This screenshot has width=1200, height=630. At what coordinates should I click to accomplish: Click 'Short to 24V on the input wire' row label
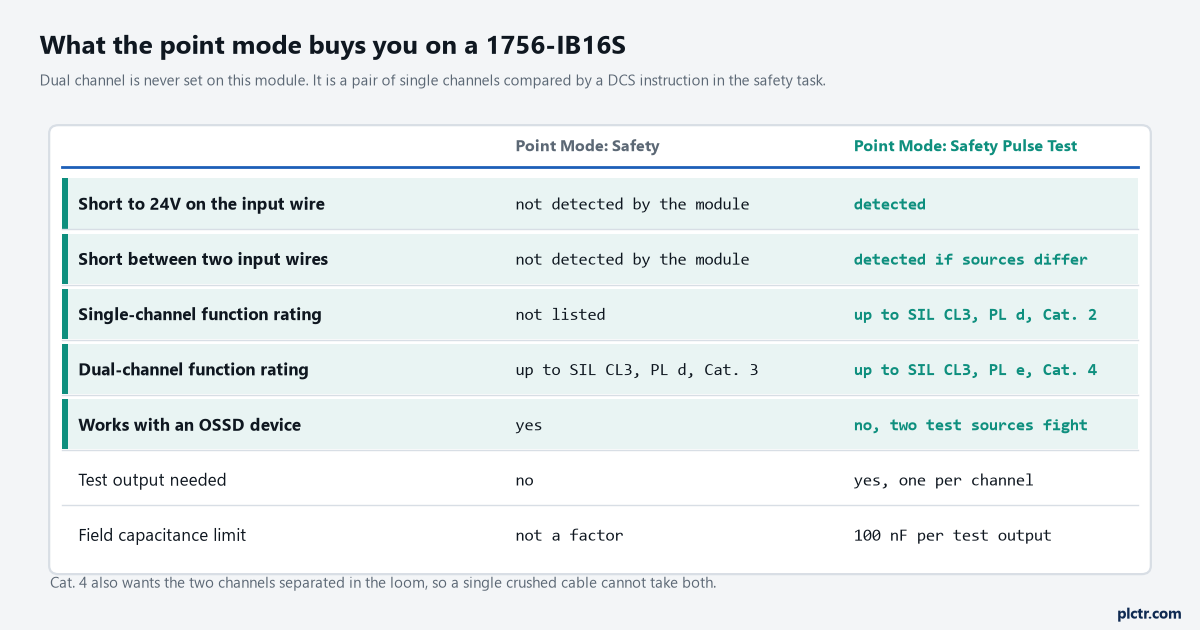[201, 204]
